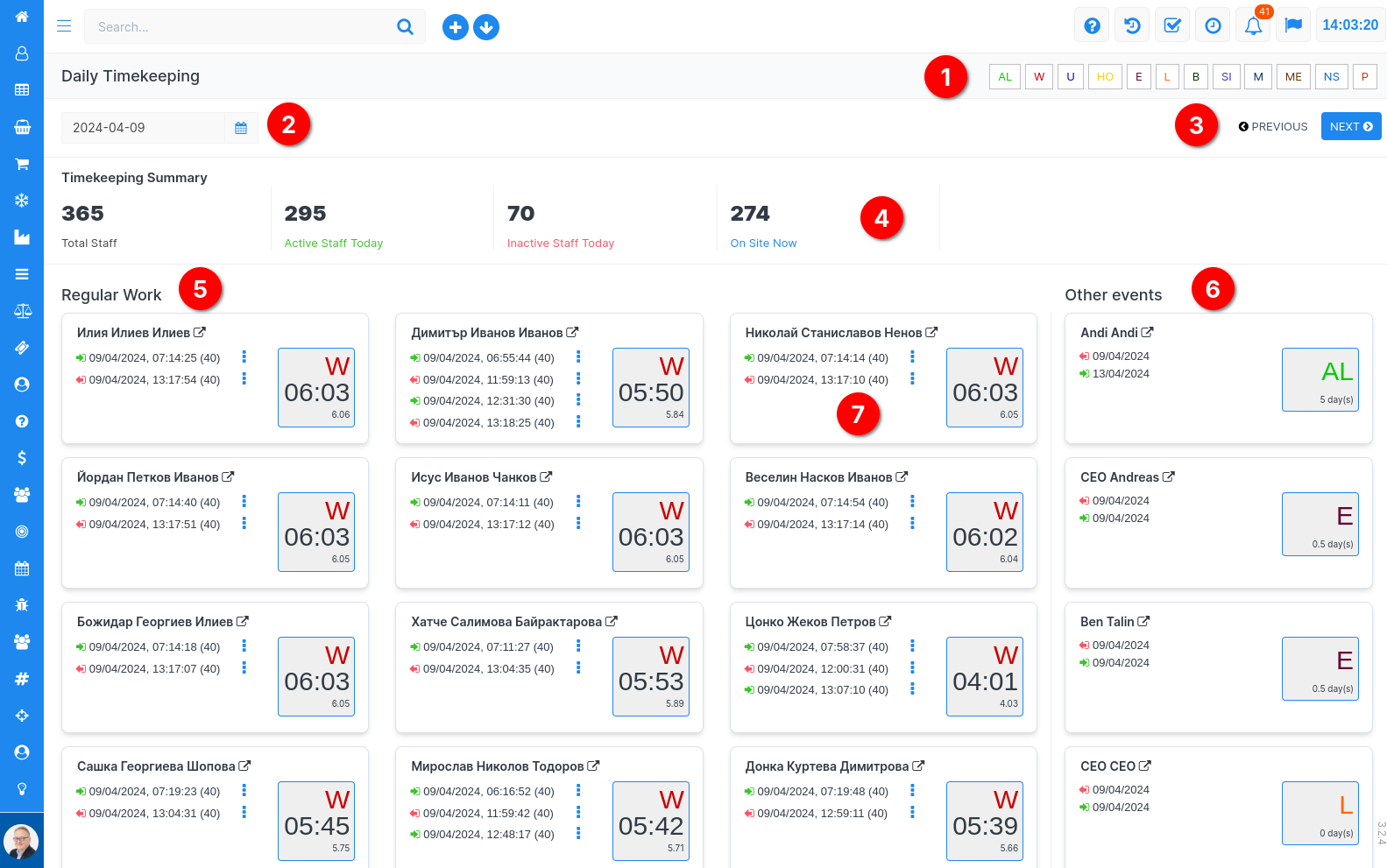1387x868 pixels.
Task: Toggle the hamburger menu button
Action: [x=64, y=26]
